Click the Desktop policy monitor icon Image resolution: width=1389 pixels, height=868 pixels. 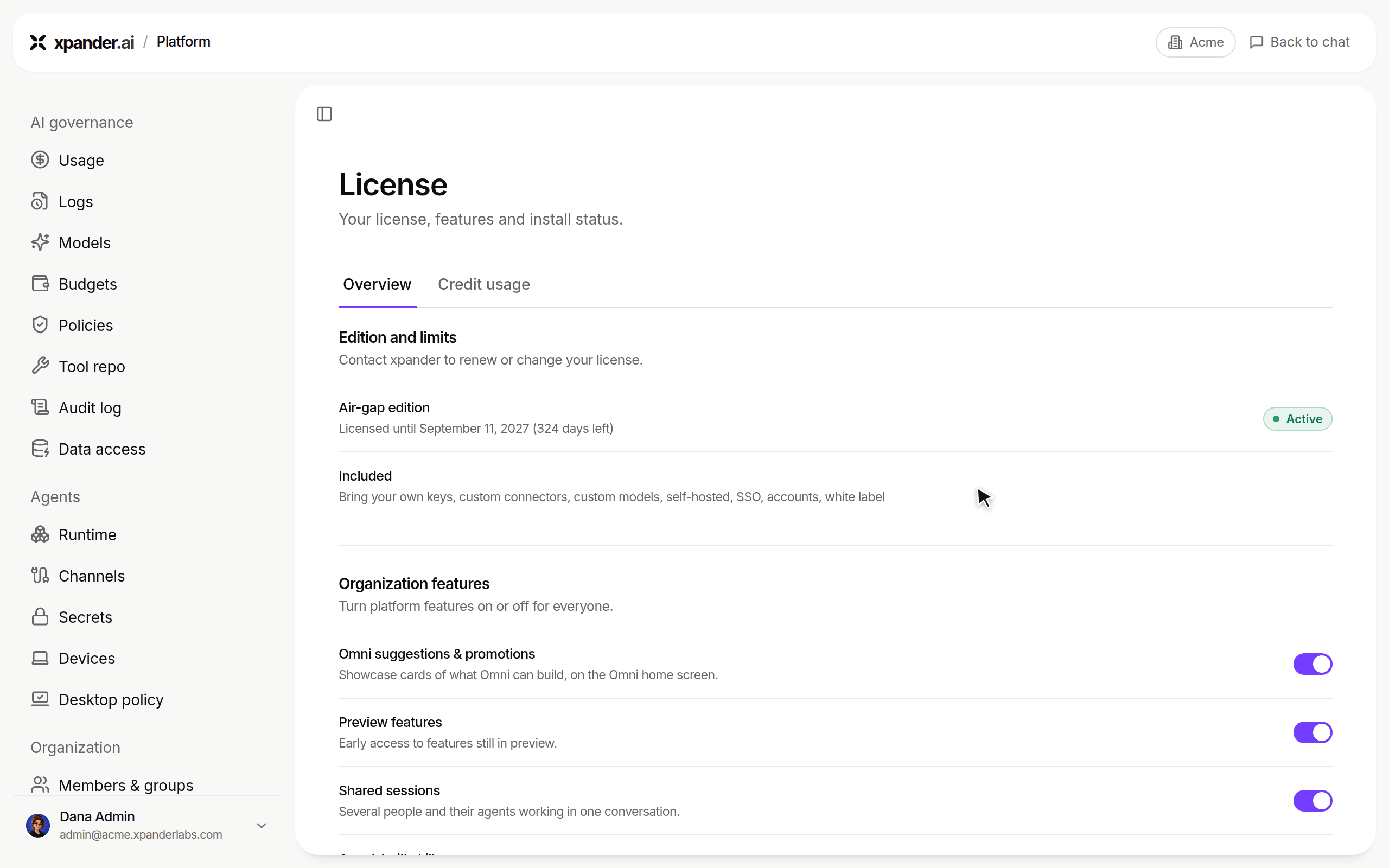pos(40,699)
